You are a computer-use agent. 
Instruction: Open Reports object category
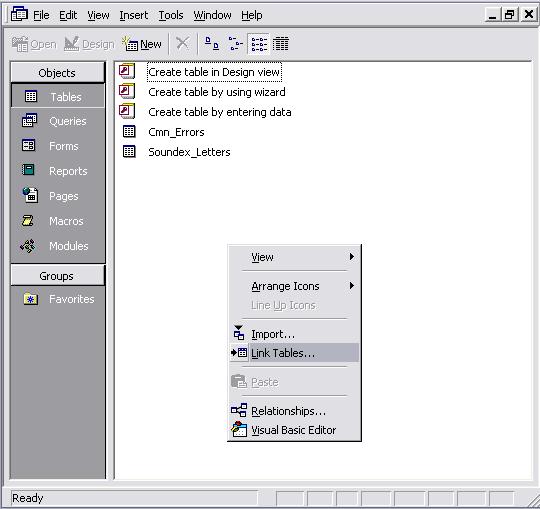(x=58, y=171)
